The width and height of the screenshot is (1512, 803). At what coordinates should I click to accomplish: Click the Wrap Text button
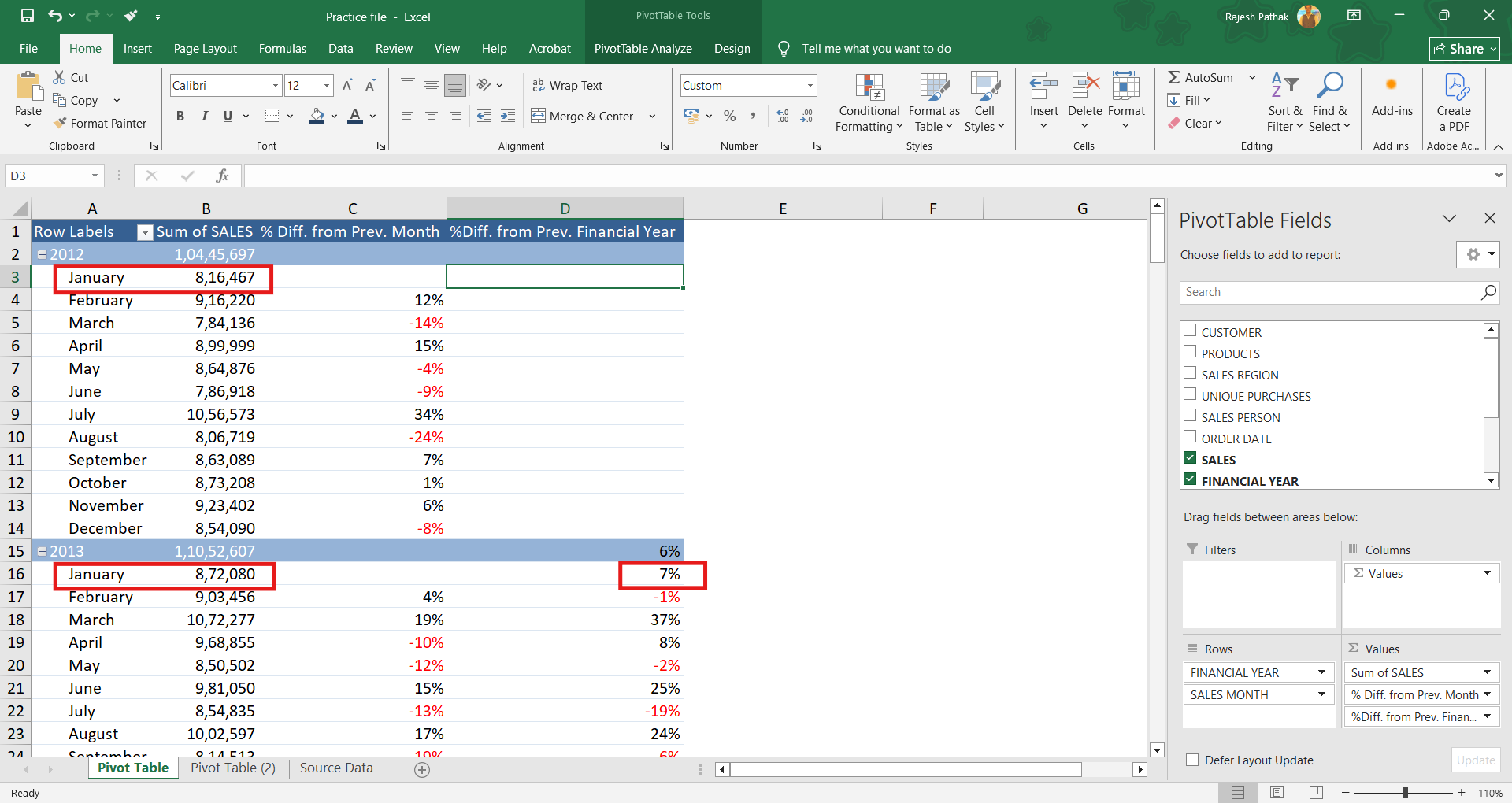[567, 85]
